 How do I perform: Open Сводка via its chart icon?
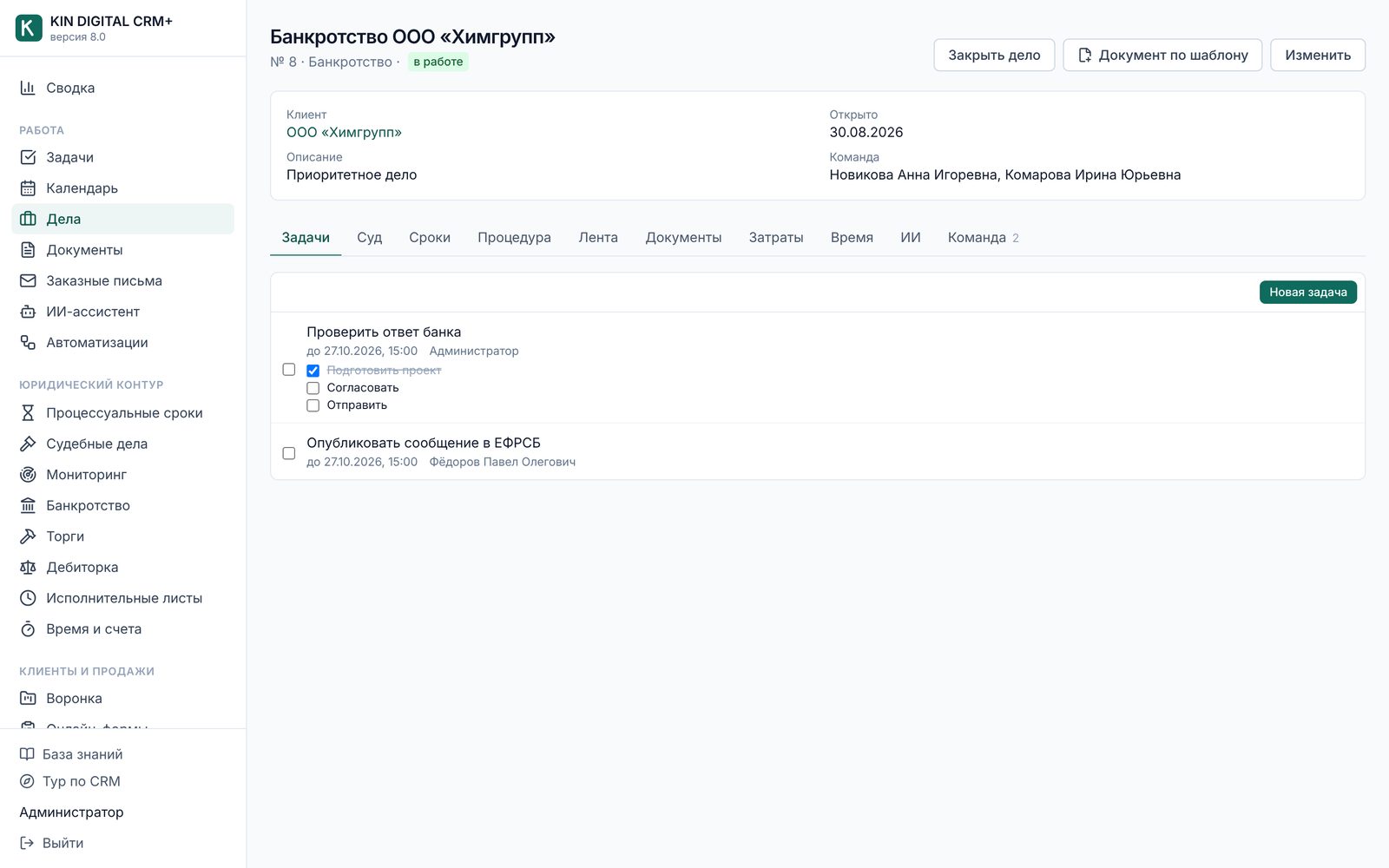pyautogui.click(x=28, y=88)
